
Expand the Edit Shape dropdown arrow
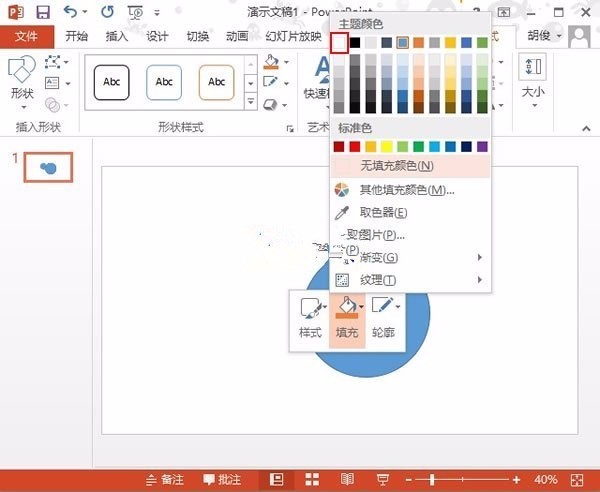(66, 62)
